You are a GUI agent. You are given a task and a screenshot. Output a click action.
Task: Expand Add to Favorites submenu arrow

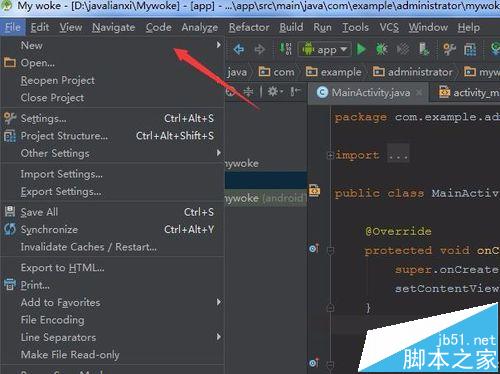pyautogui.click(x=219, y=302)
